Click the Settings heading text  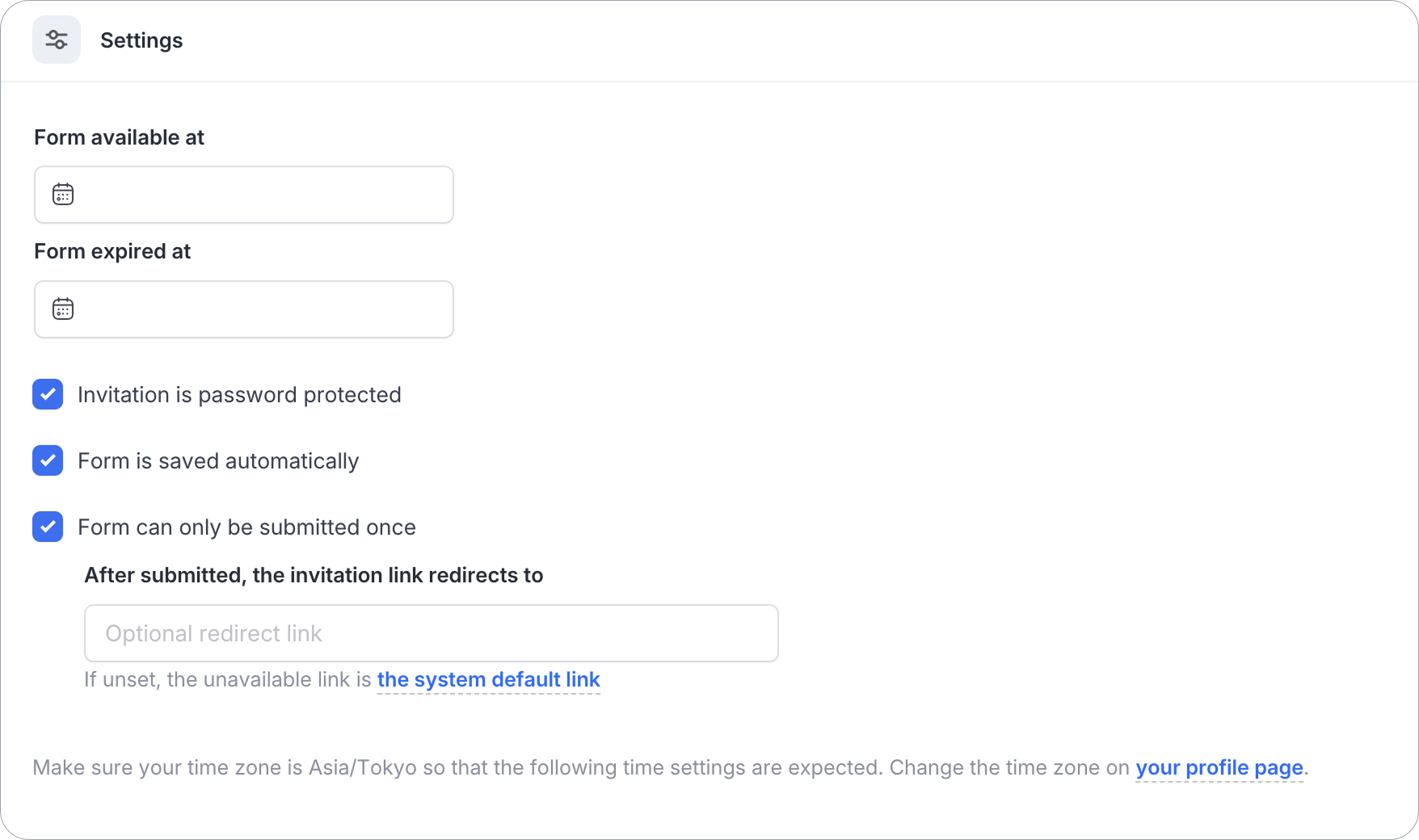tap(141, 40)
